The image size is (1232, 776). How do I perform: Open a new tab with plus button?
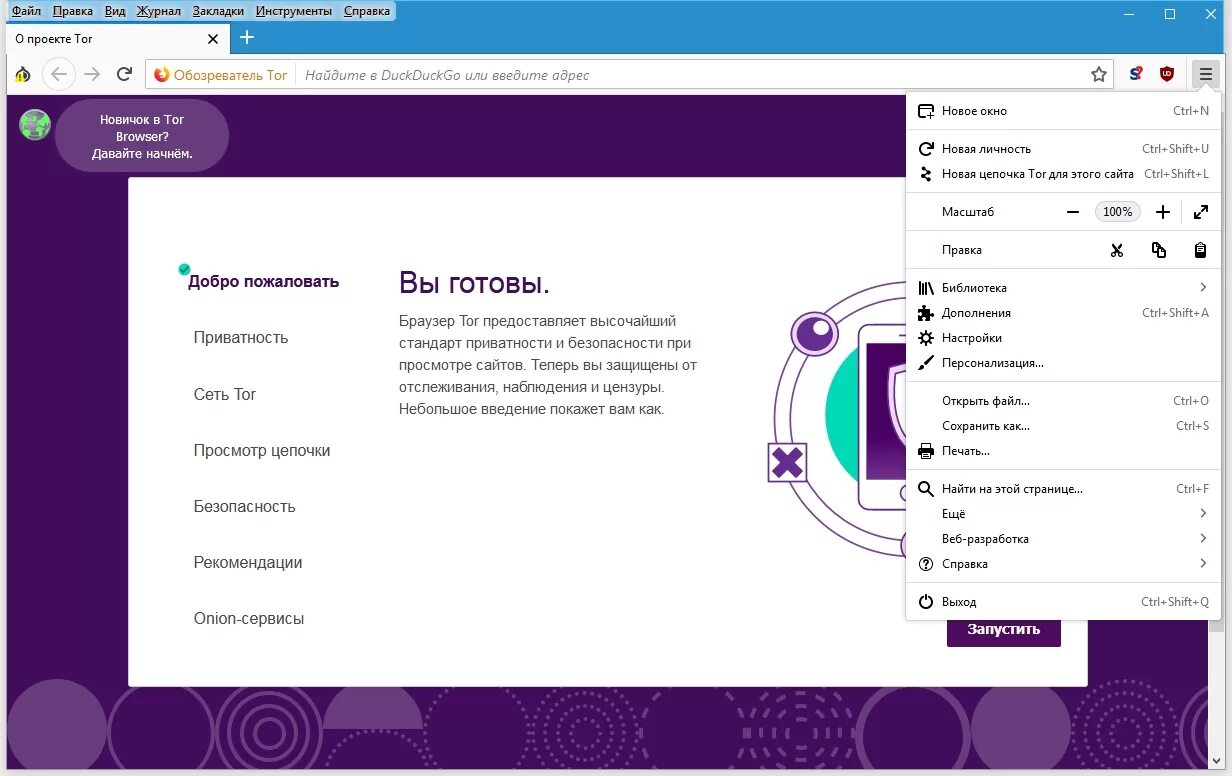(247, 38)
